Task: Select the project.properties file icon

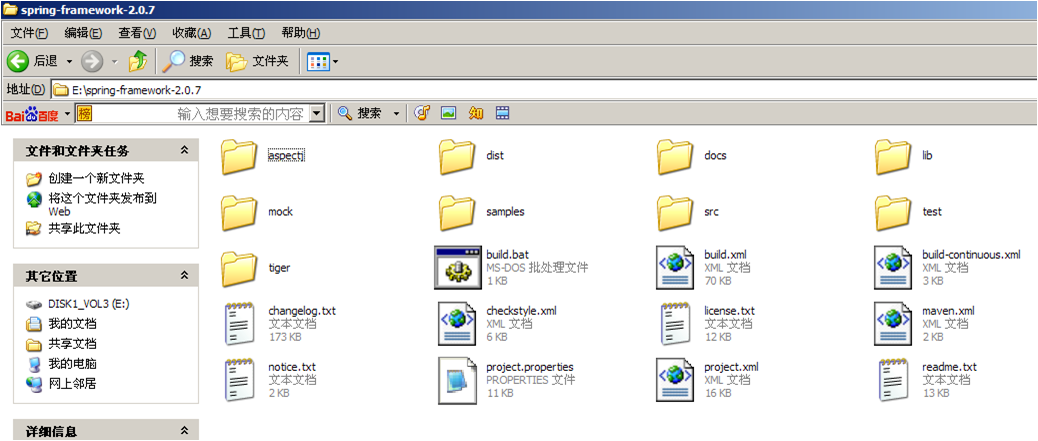Action: pyautogui.click(x=457, y=380)
